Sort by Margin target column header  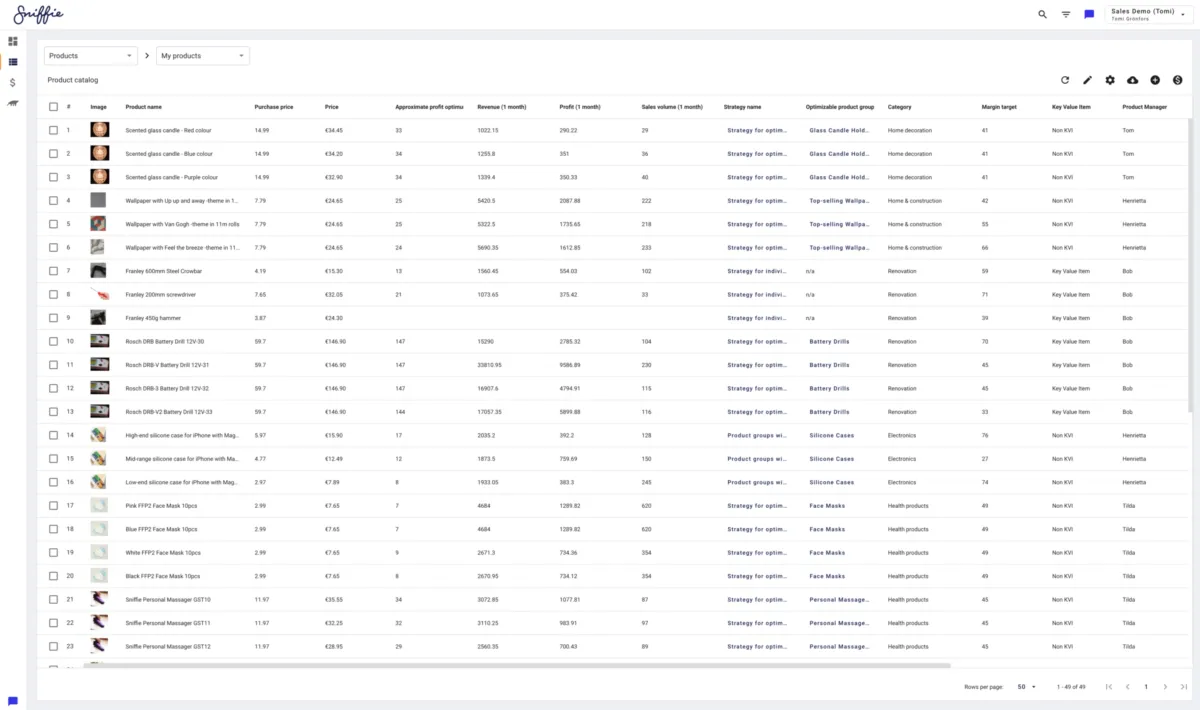[999, 107]
